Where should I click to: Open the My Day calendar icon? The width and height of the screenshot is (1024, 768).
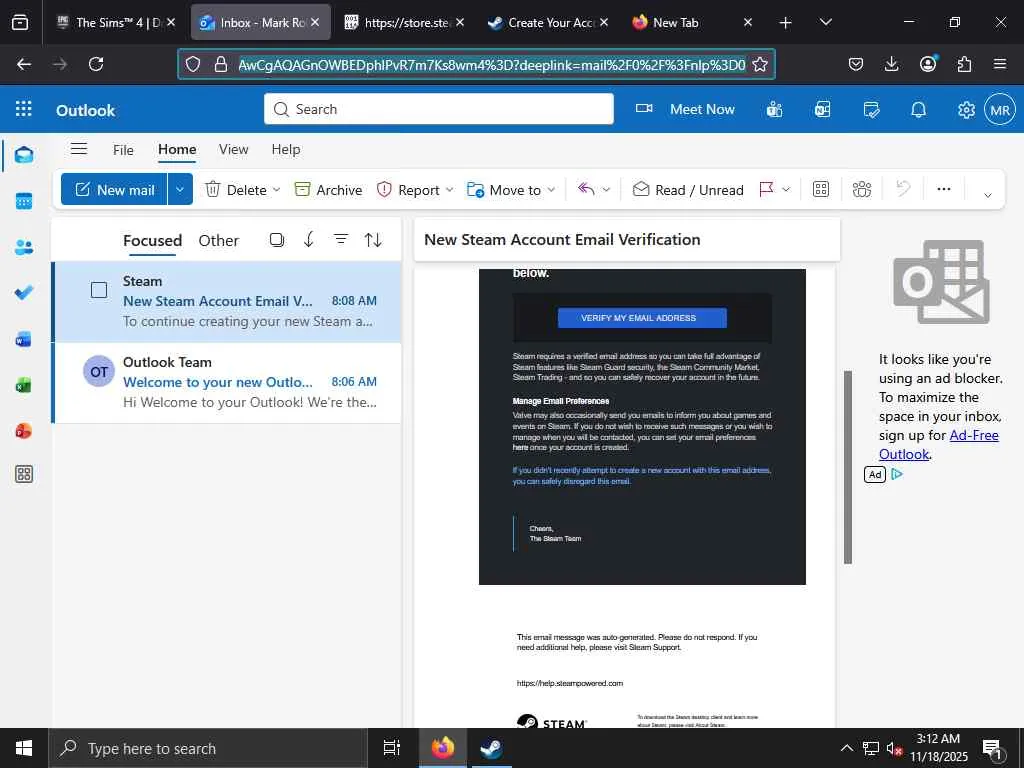(871, 110)
